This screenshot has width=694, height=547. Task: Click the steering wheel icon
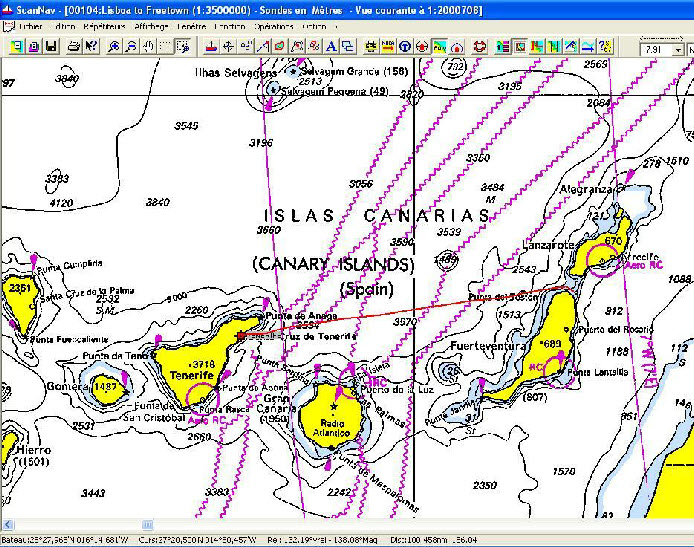pyautogui.click(x=405, y=46)
